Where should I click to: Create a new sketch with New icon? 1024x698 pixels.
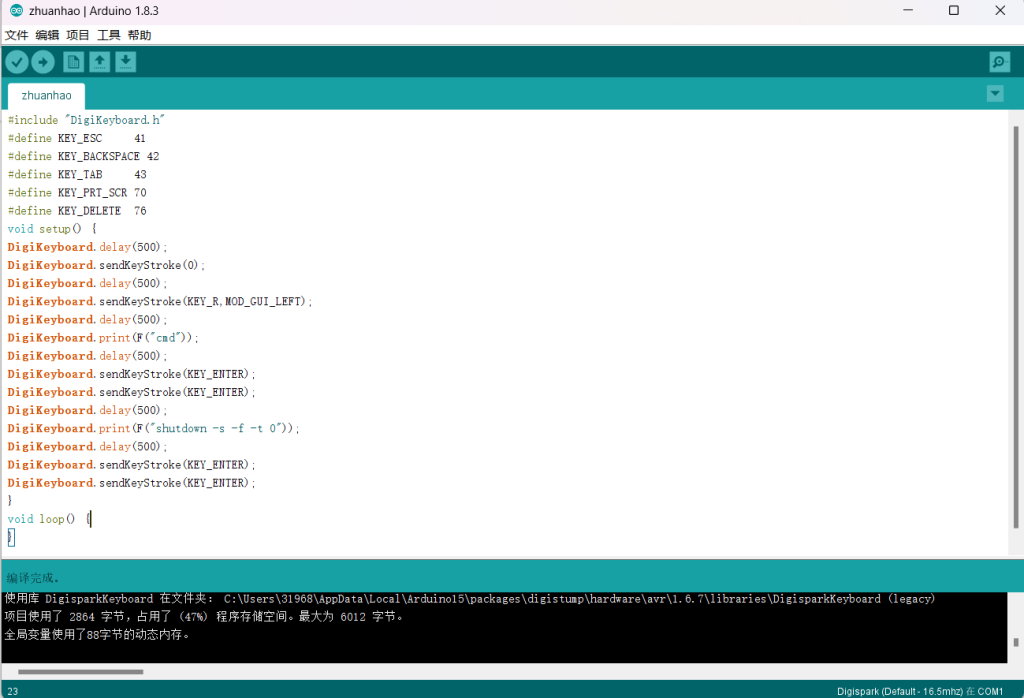pyautogui.click(x=73, y=62)
